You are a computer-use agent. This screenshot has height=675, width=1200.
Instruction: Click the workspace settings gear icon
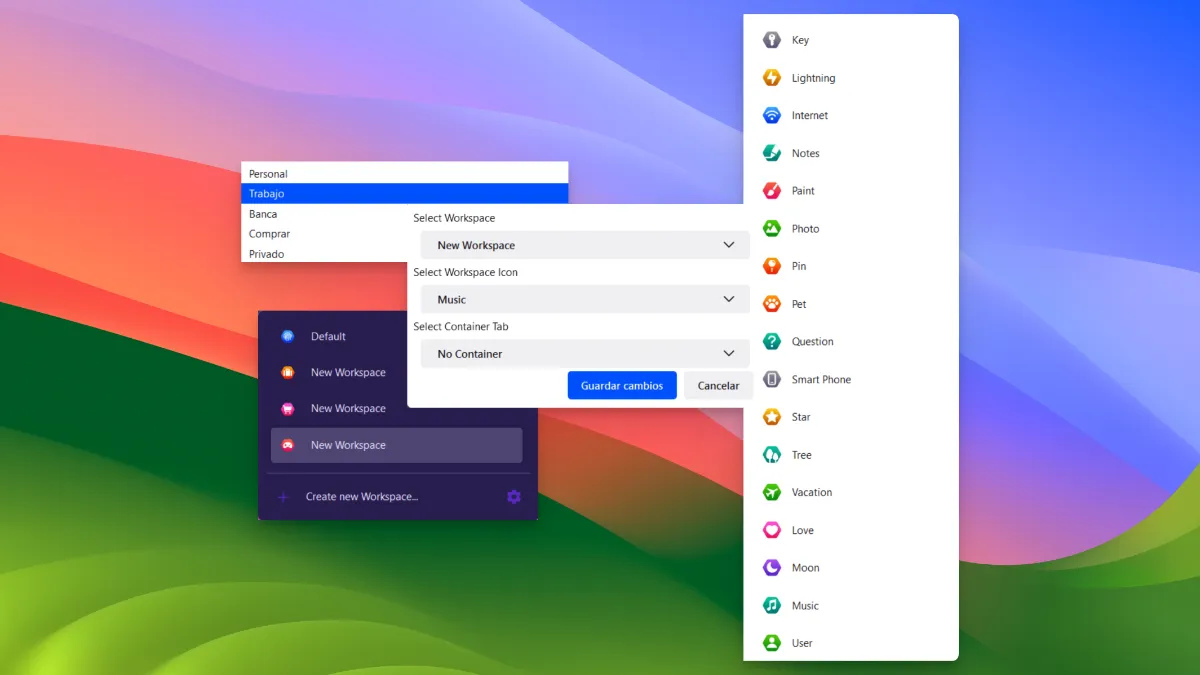pyautogui.click(x=514, y=497)
